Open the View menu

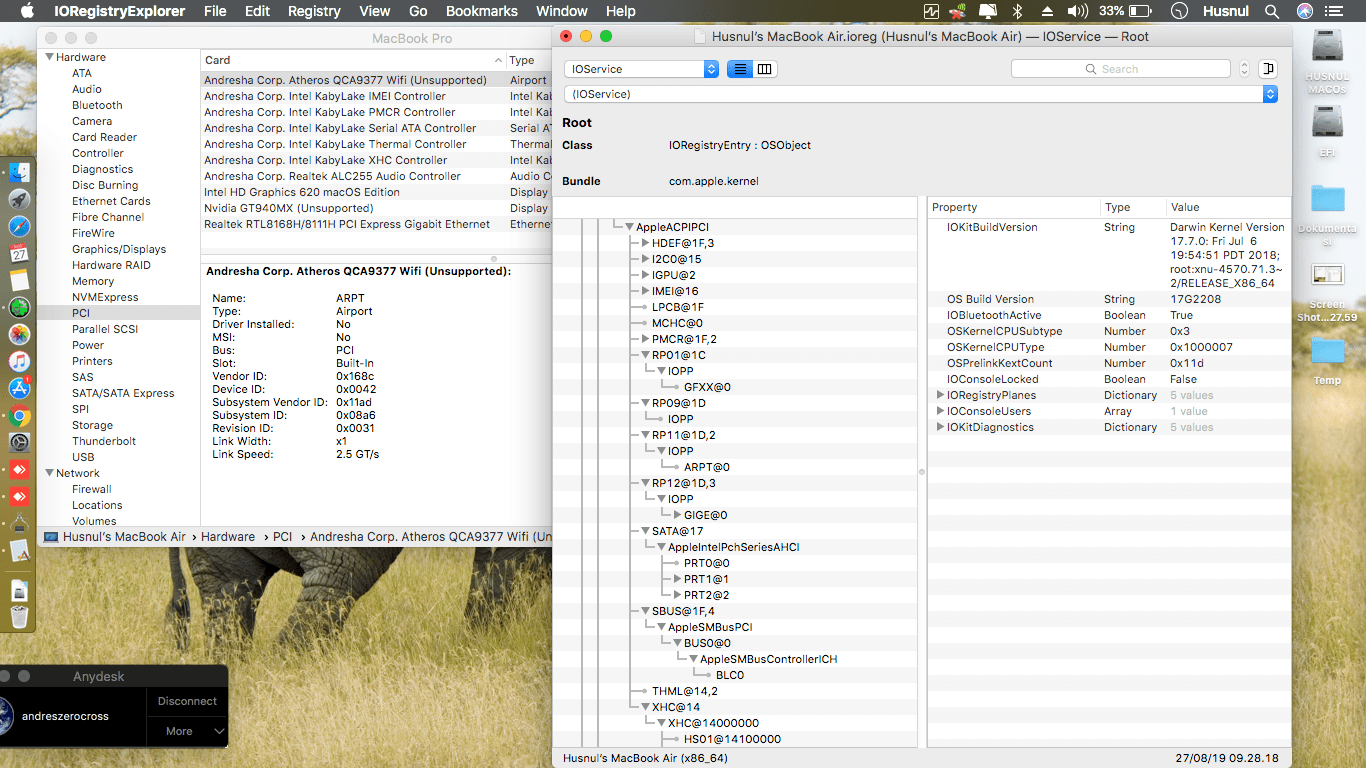[375, 11]
